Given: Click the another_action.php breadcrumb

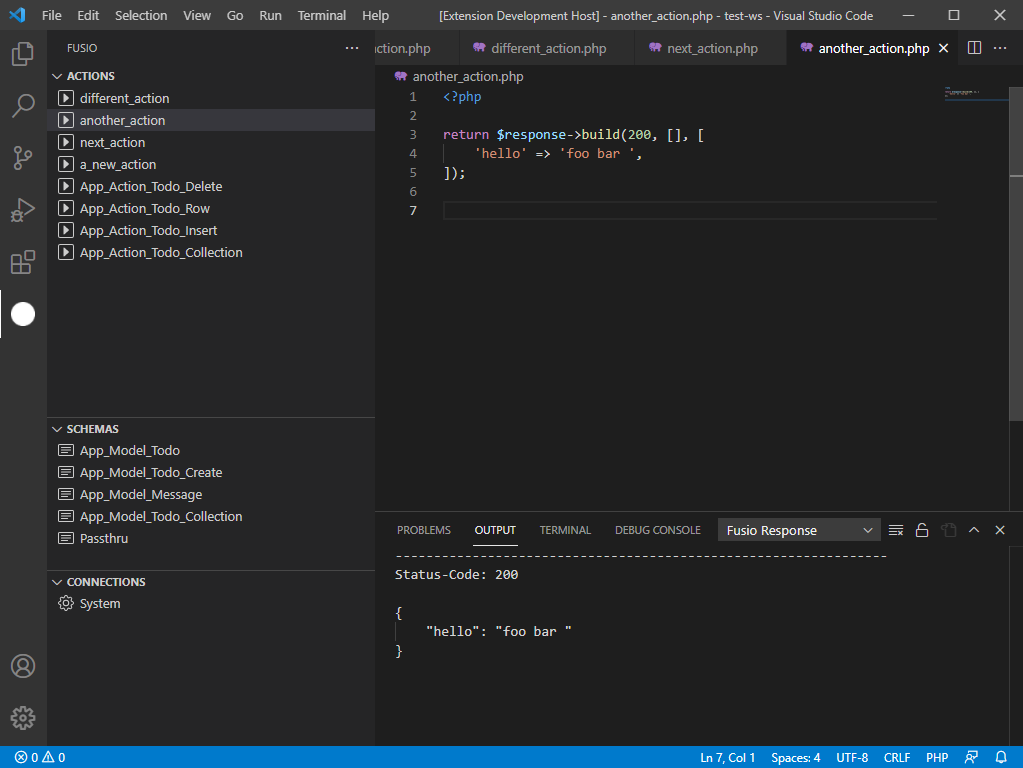Looking at the screenshot, I should pyautogui.click(x=459, y=76).
